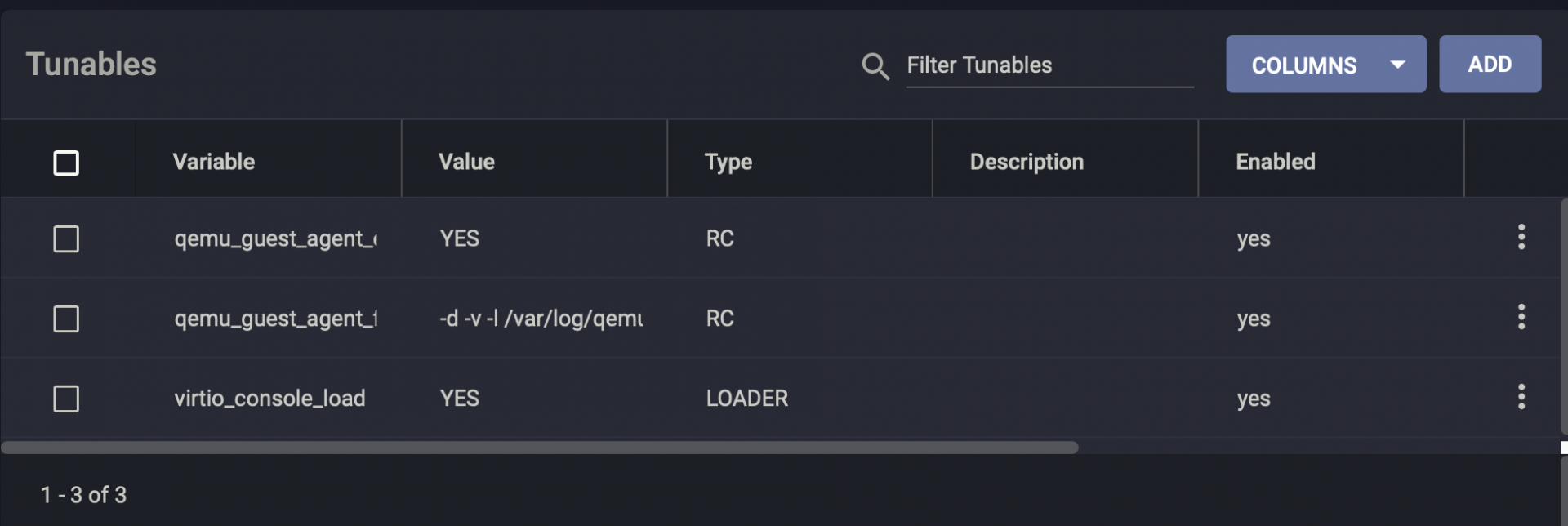Viewport: 1568px width, 526px height.
Task: Click the LOADER type cell
Action: tap(746, 399)
